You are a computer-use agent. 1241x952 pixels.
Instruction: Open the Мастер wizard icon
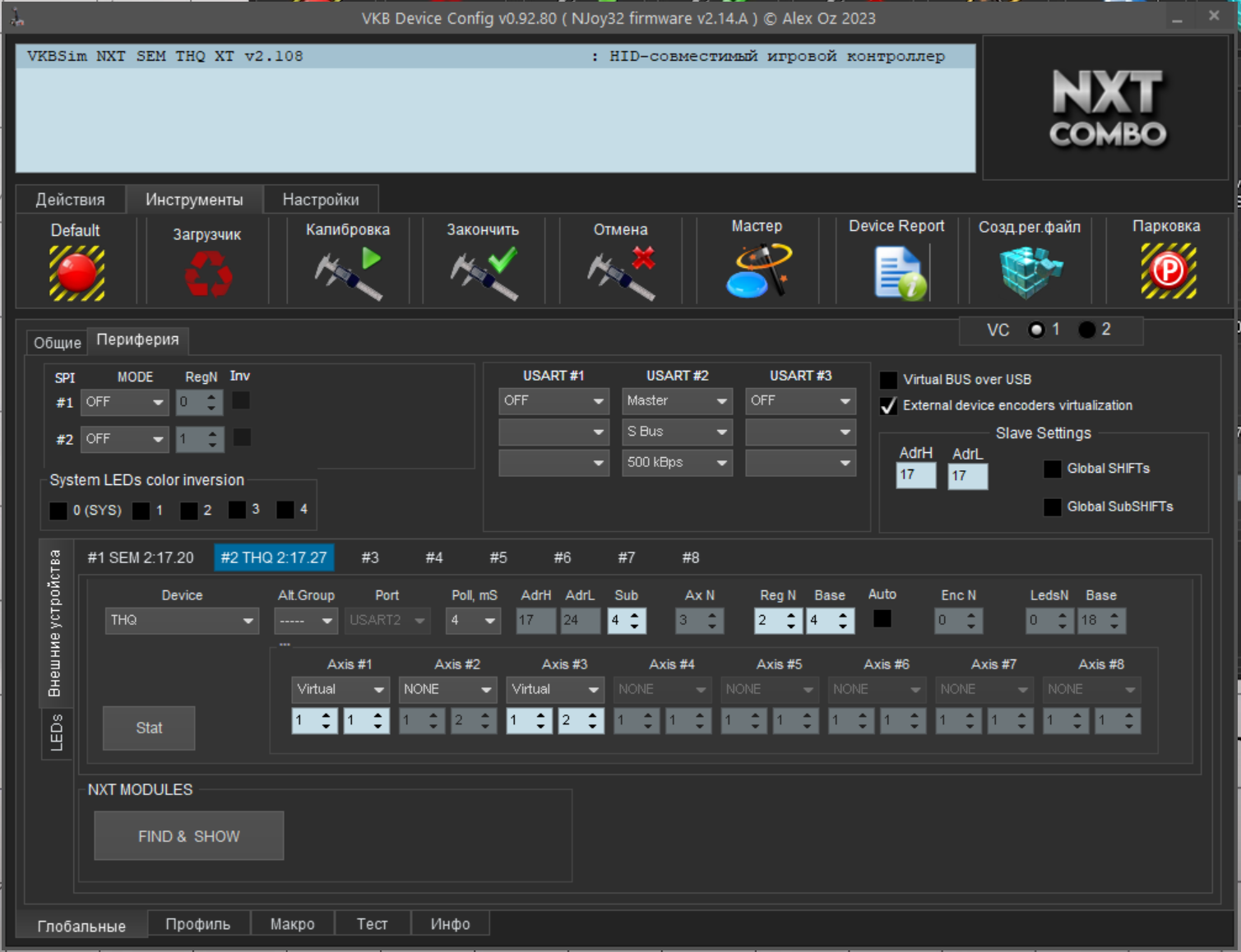coord(757,270)
